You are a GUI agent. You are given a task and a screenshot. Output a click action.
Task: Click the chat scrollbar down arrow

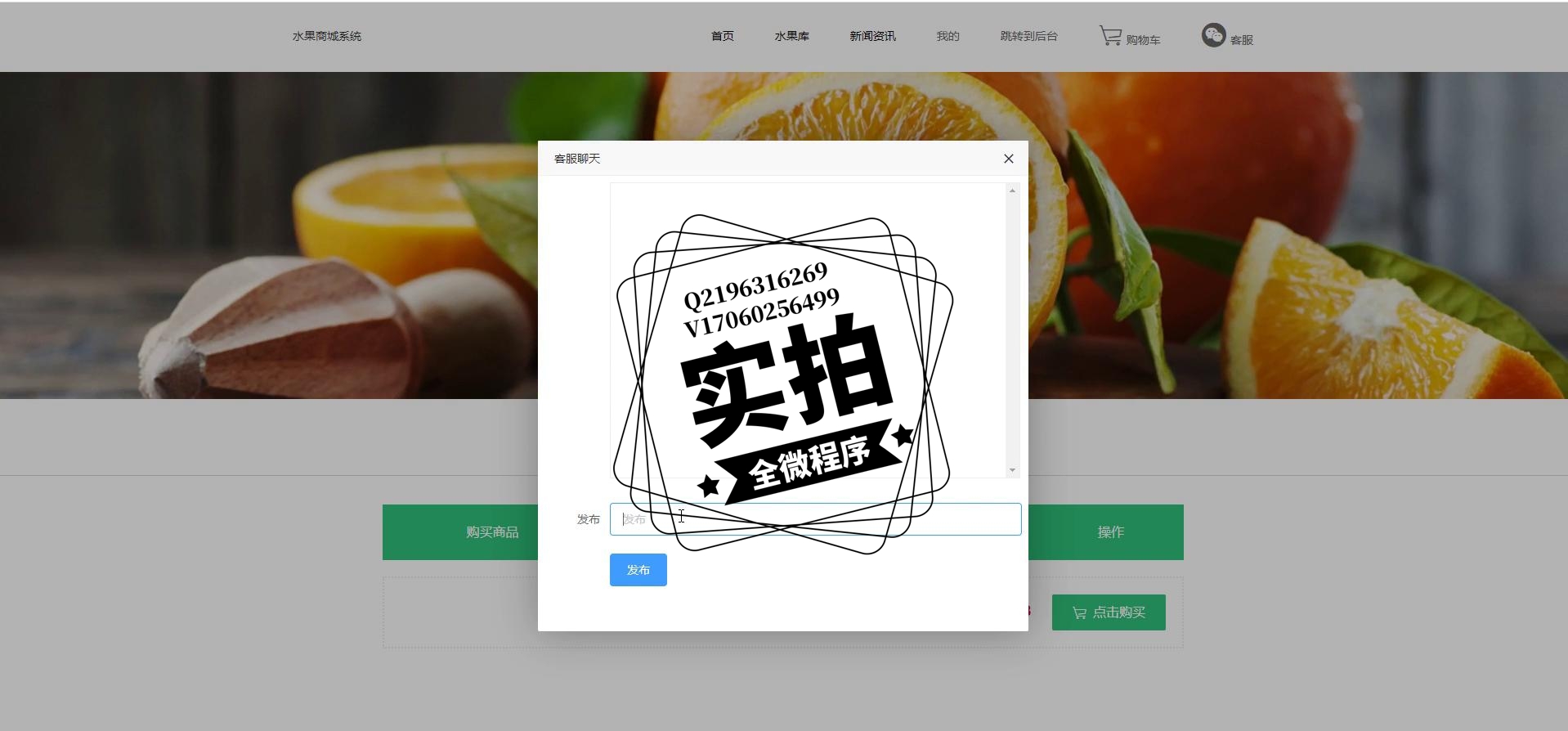[1012, 470]
